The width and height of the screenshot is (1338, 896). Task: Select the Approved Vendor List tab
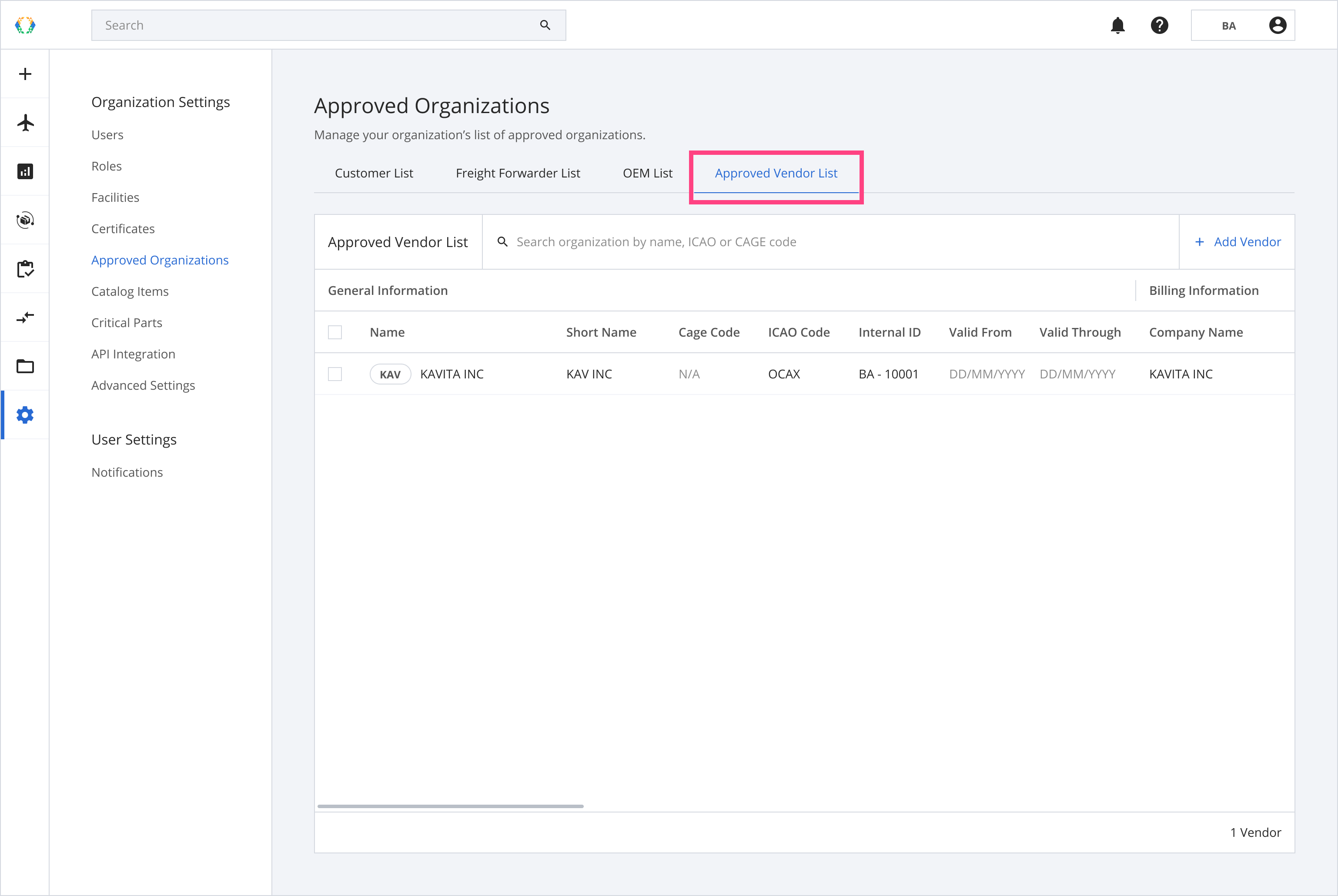coord(776,173)
